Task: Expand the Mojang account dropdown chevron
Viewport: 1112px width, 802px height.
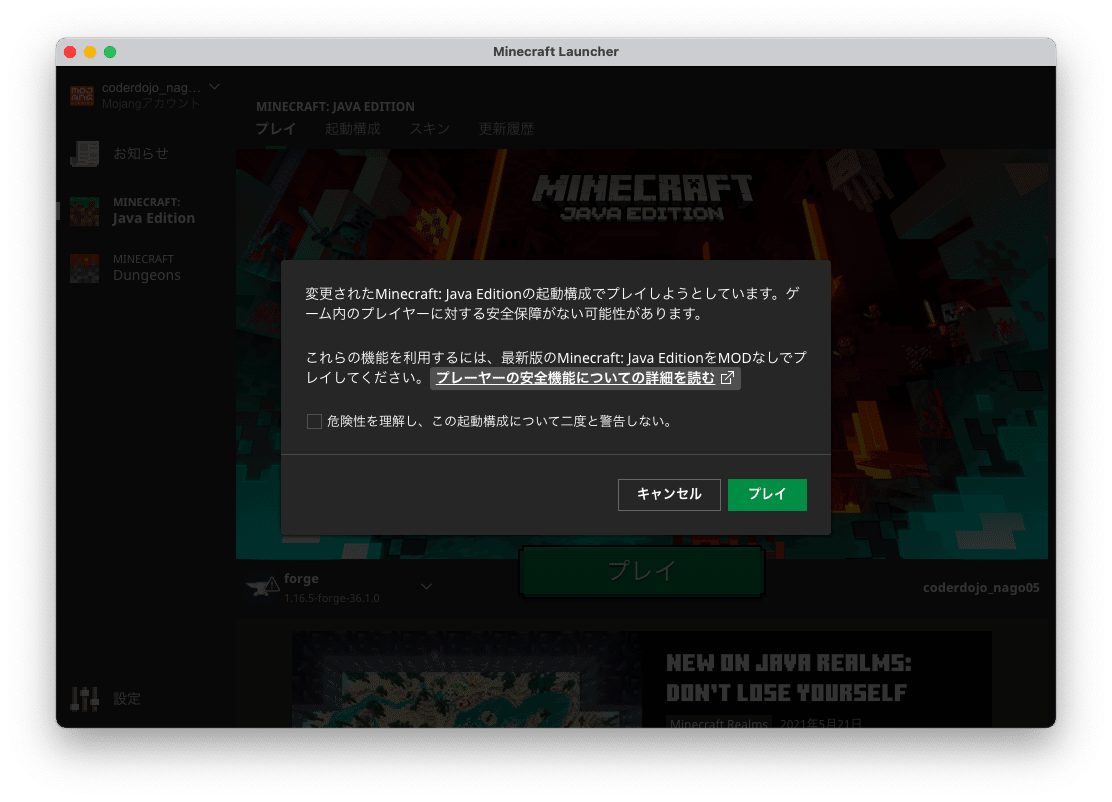Action: [214, 86]
